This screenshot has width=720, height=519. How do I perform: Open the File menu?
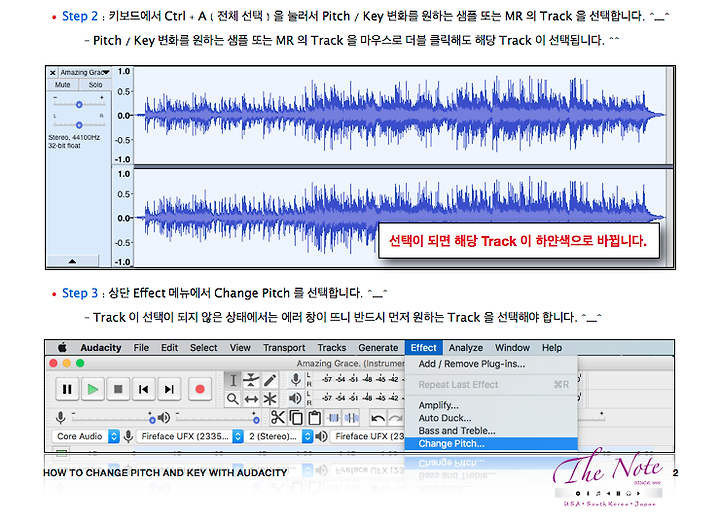coord(141,348)
